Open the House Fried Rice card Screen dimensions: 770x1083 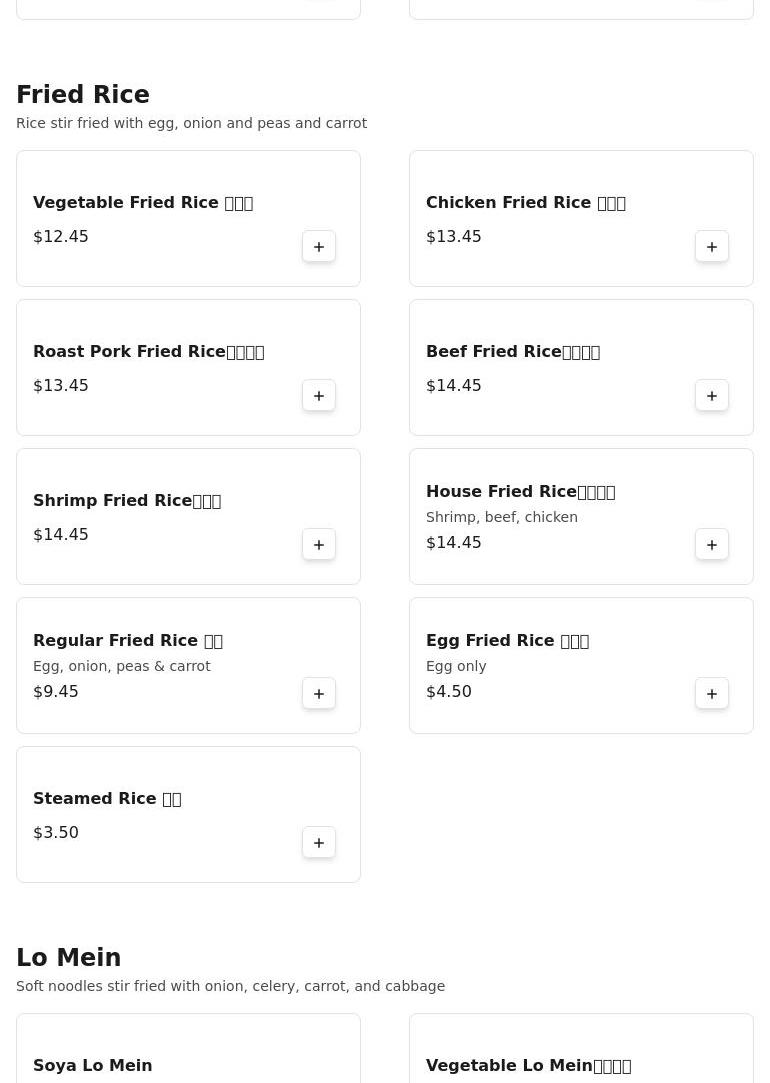pos(520,492)
